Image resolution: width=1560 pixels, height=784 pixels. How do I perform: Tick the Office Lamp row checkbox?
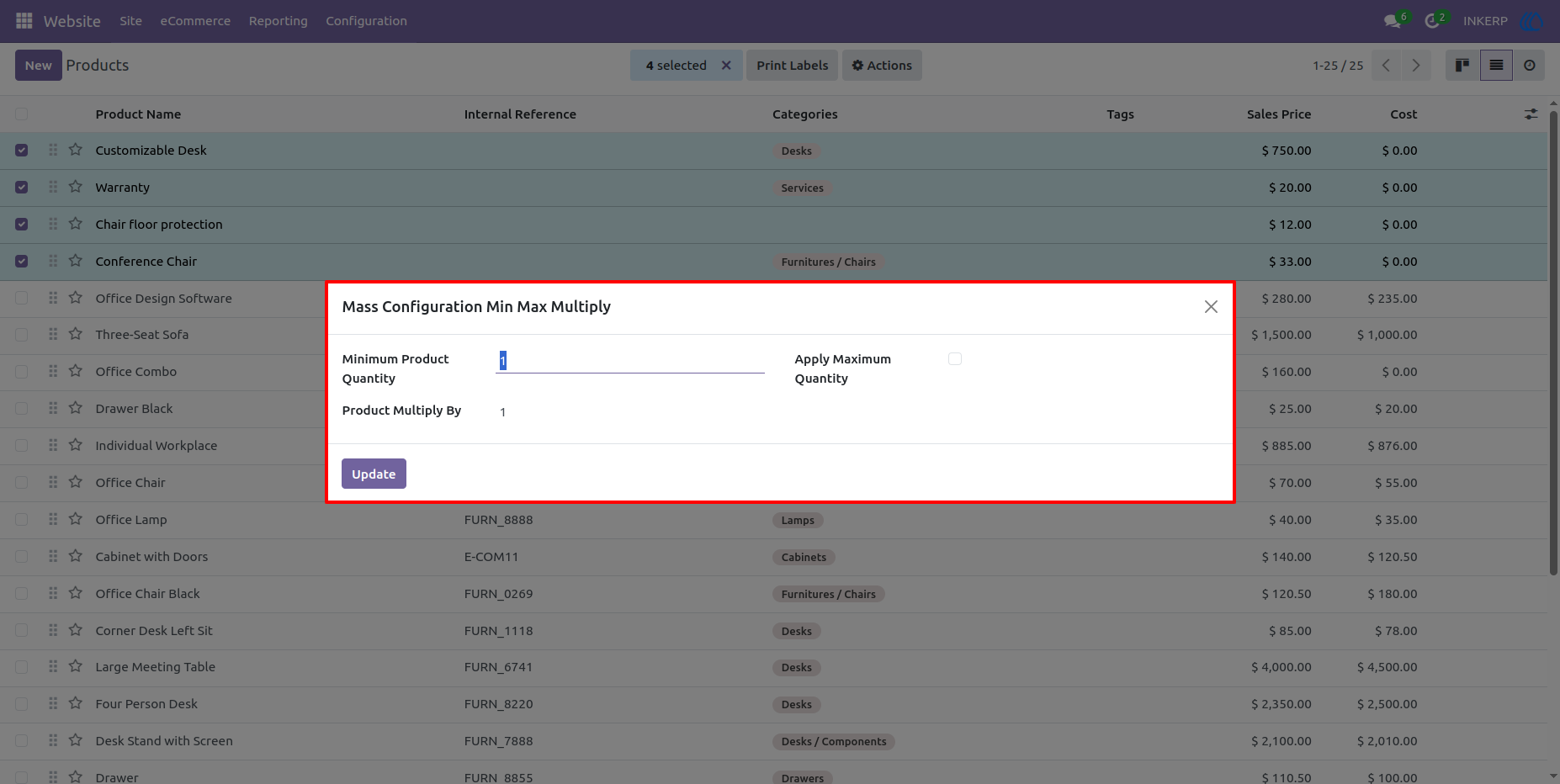click(x=22, y=520)
